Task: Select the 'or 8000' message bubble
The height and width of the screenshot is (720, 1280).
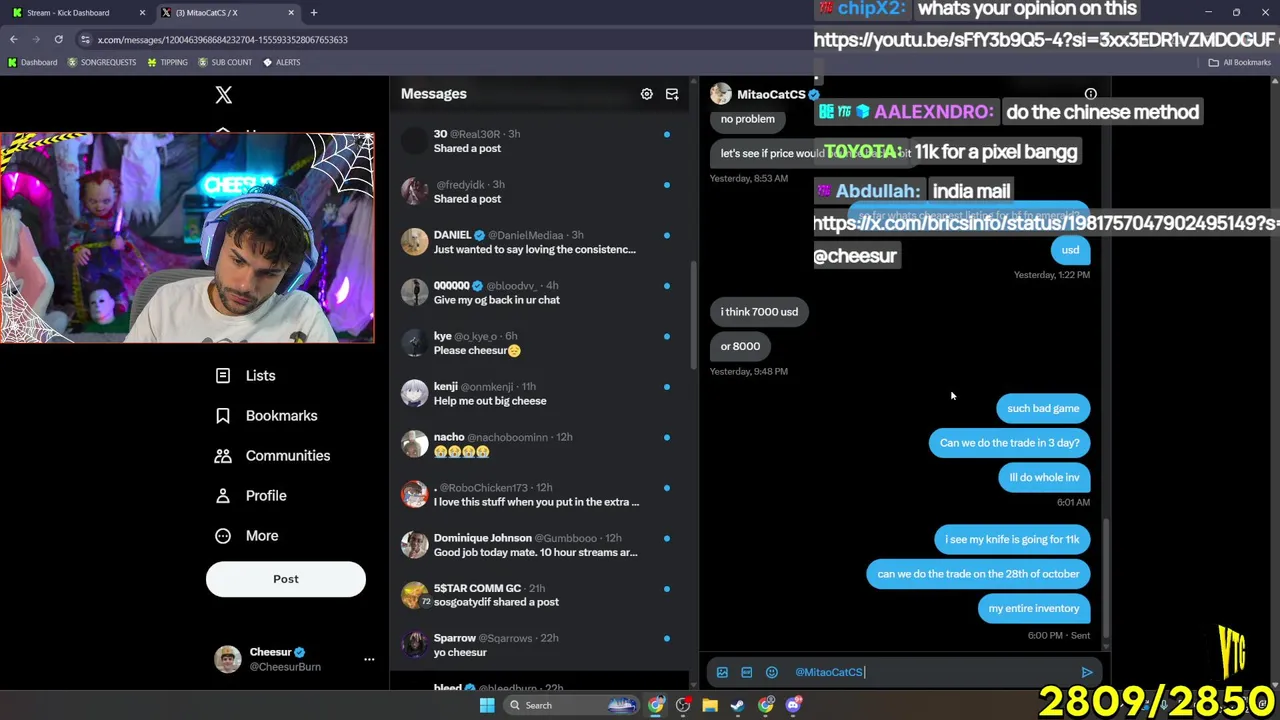Action: pyautogui.click(x=740, y=346)
